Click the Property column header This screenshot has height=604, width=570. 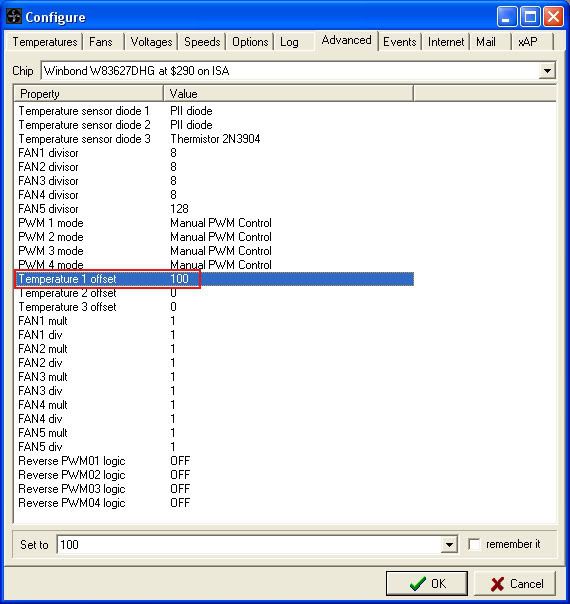coord(89,94)
